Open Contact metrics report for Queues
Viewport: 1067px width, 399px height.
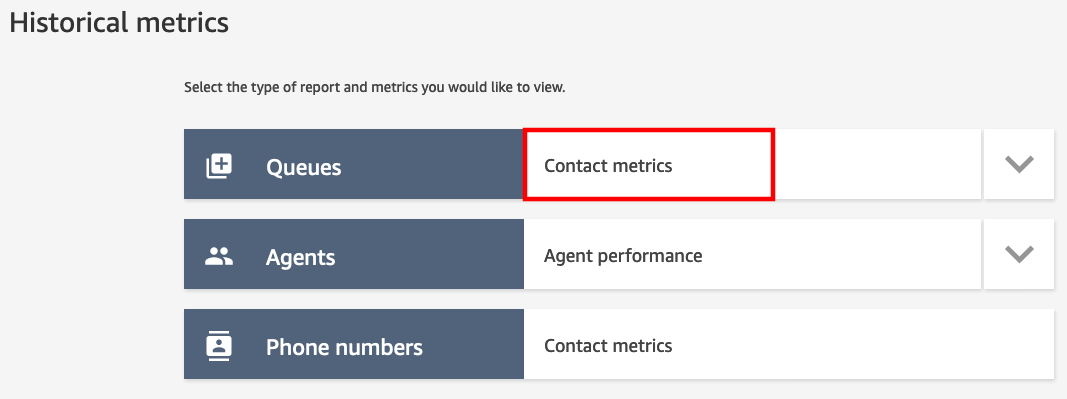tap(608, 165)
